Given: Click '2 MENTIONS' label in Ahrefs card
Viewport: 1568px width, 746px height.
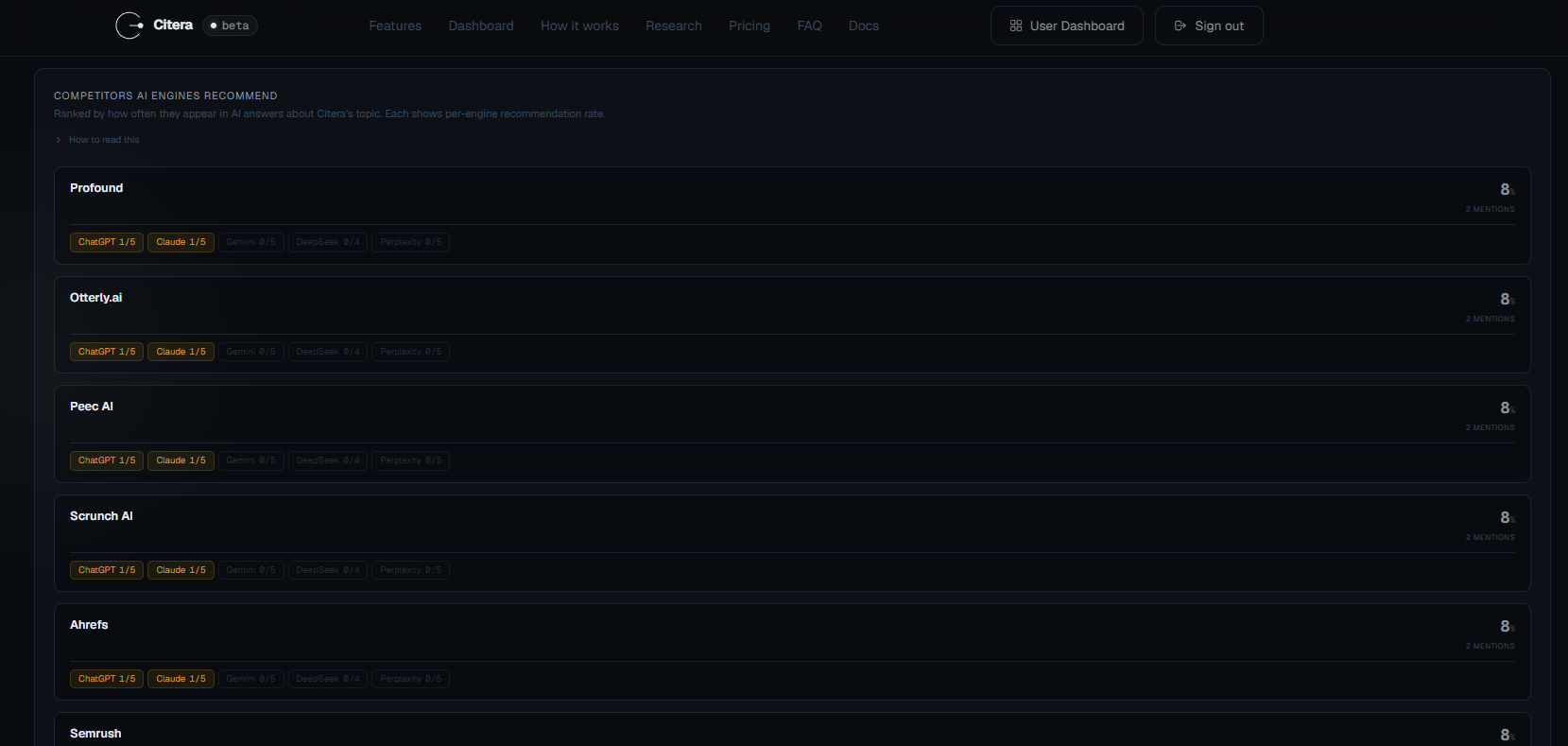Looking at the screenshot, I should click(x=1490, y=647).
